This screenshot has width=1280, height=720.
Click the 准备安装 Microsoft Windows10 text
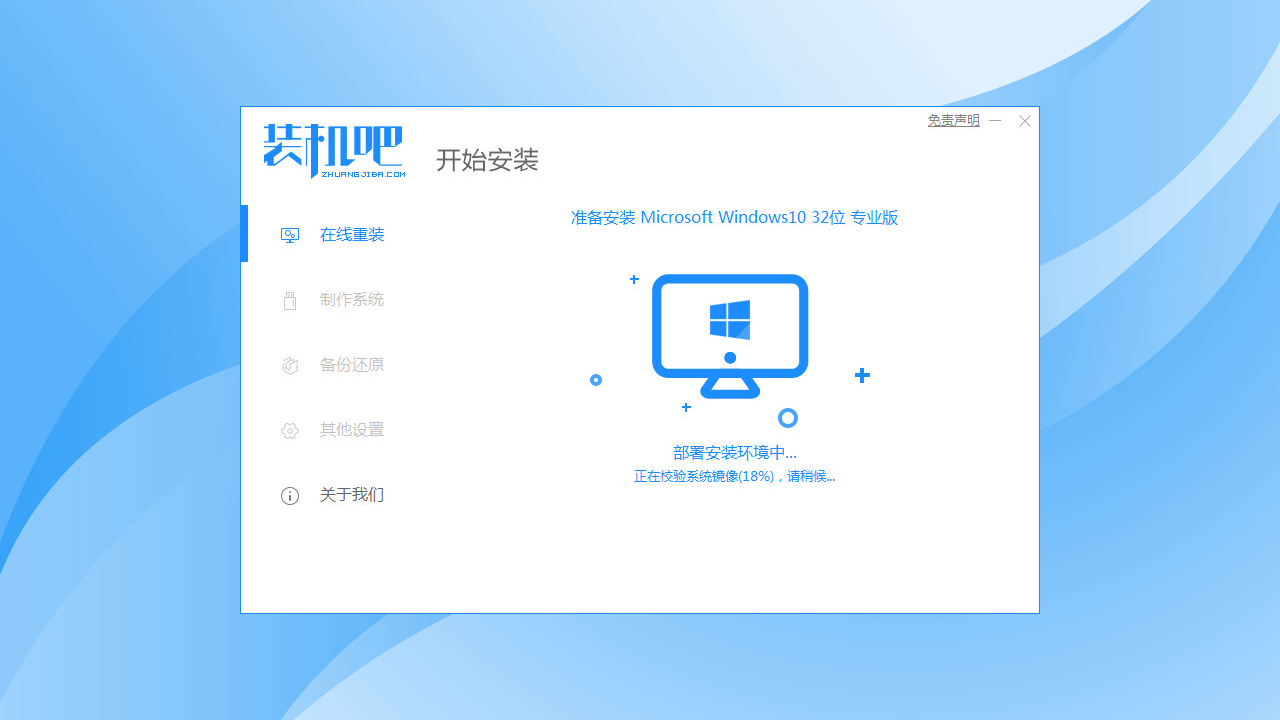(x=734, y=217)
